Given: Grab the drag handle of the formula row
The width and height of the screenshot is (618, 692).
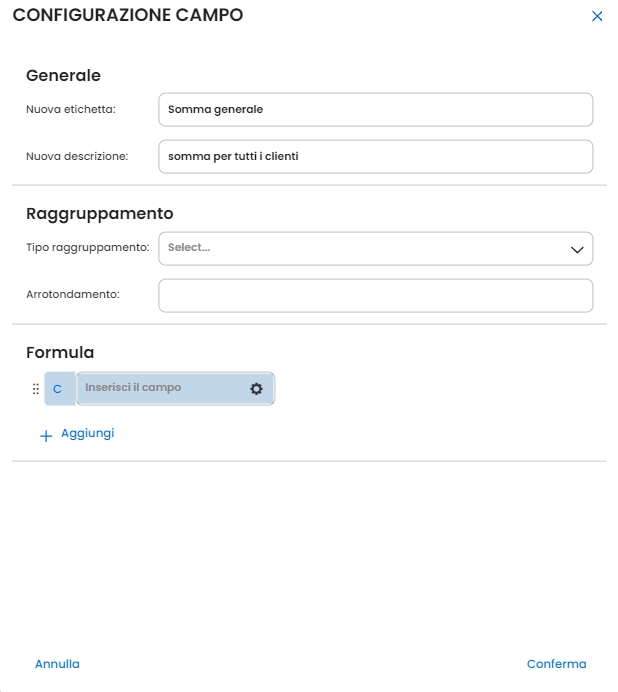Looking at the screenshot, I should 36,388.
